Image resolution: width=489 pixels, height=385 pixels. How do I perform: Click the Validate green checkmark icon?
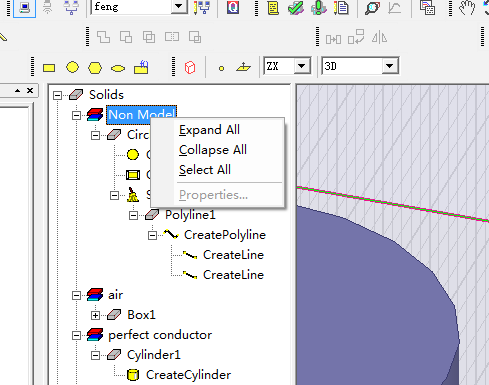click(x=296, y=8)
